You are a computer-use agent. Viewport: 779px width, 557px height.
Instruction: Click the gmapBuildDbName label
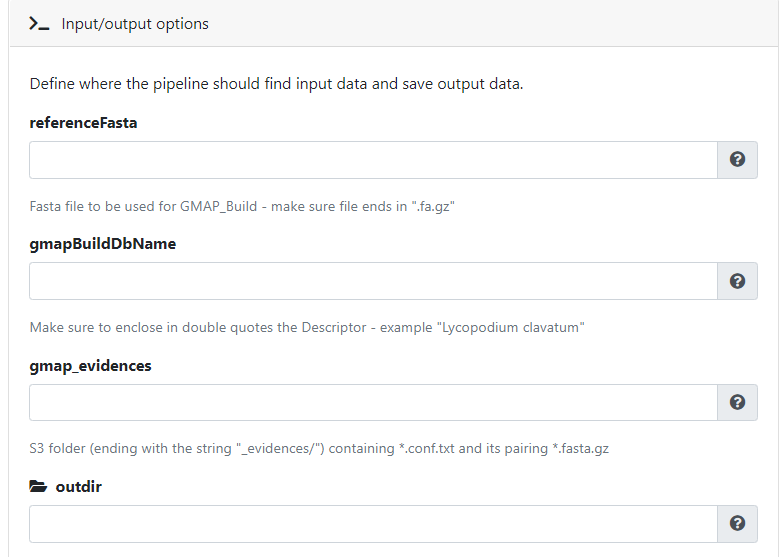tap(103, 244)
